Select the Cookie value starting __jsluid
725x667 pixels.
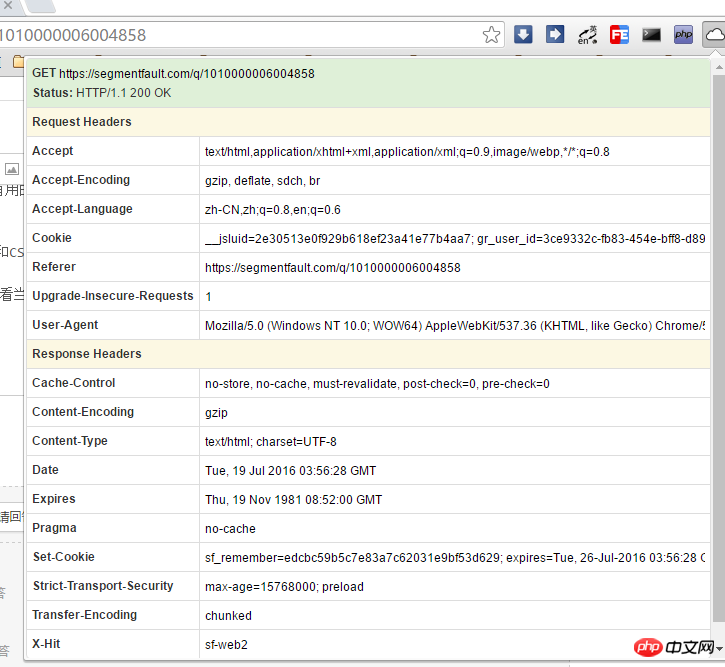(x=455, y=239)
